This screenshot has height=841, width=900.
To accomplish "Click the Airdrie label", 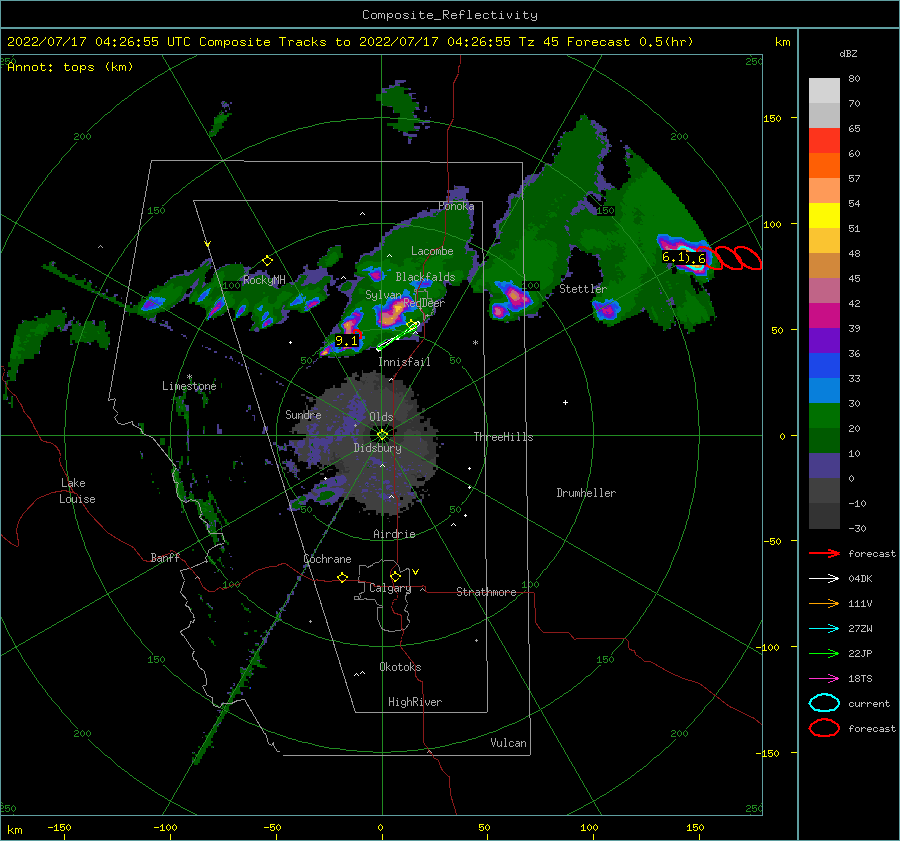I will pos(394,534).
